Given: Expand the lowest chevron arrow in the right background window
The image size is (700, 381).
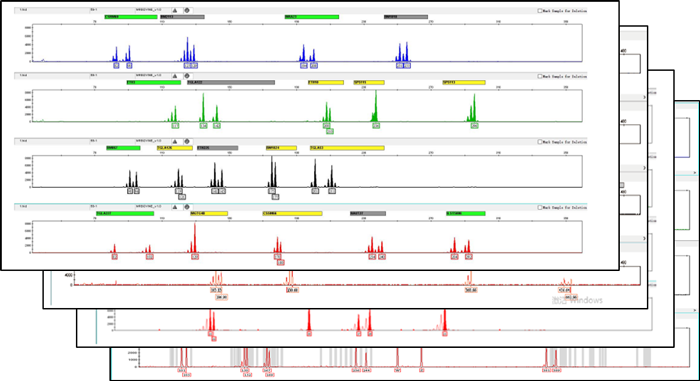Looking at the screenshot, I should pyautogui.click(x=644, y=239).
